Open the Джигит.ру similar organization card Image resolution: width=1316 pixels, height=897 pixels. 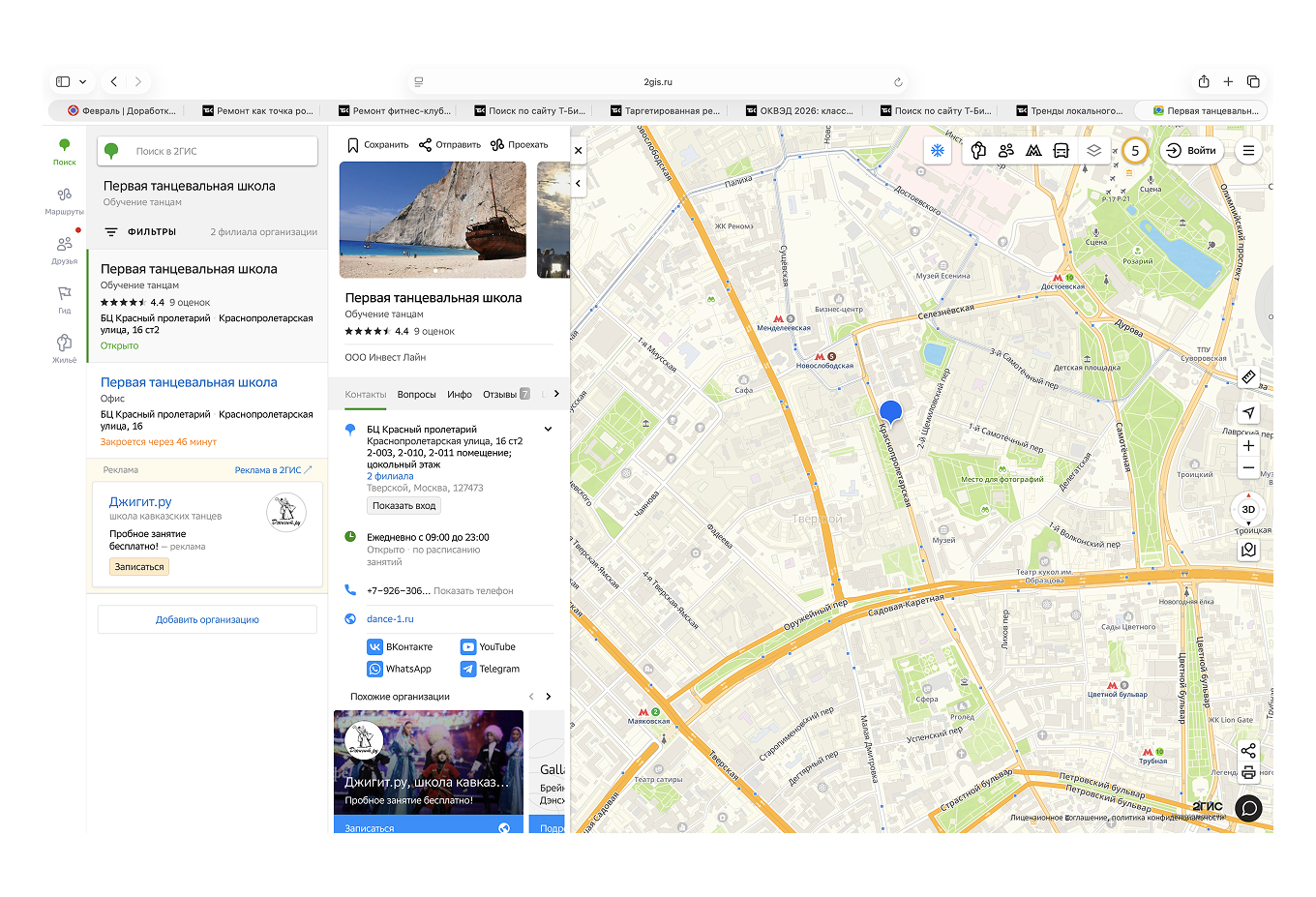coord(429,771)
